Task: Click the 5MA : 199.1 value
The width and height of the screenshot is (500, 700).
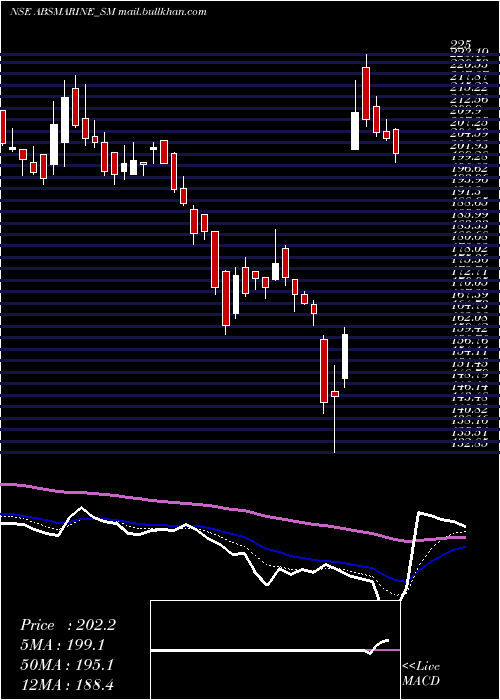Action: (x=62, y=644)
